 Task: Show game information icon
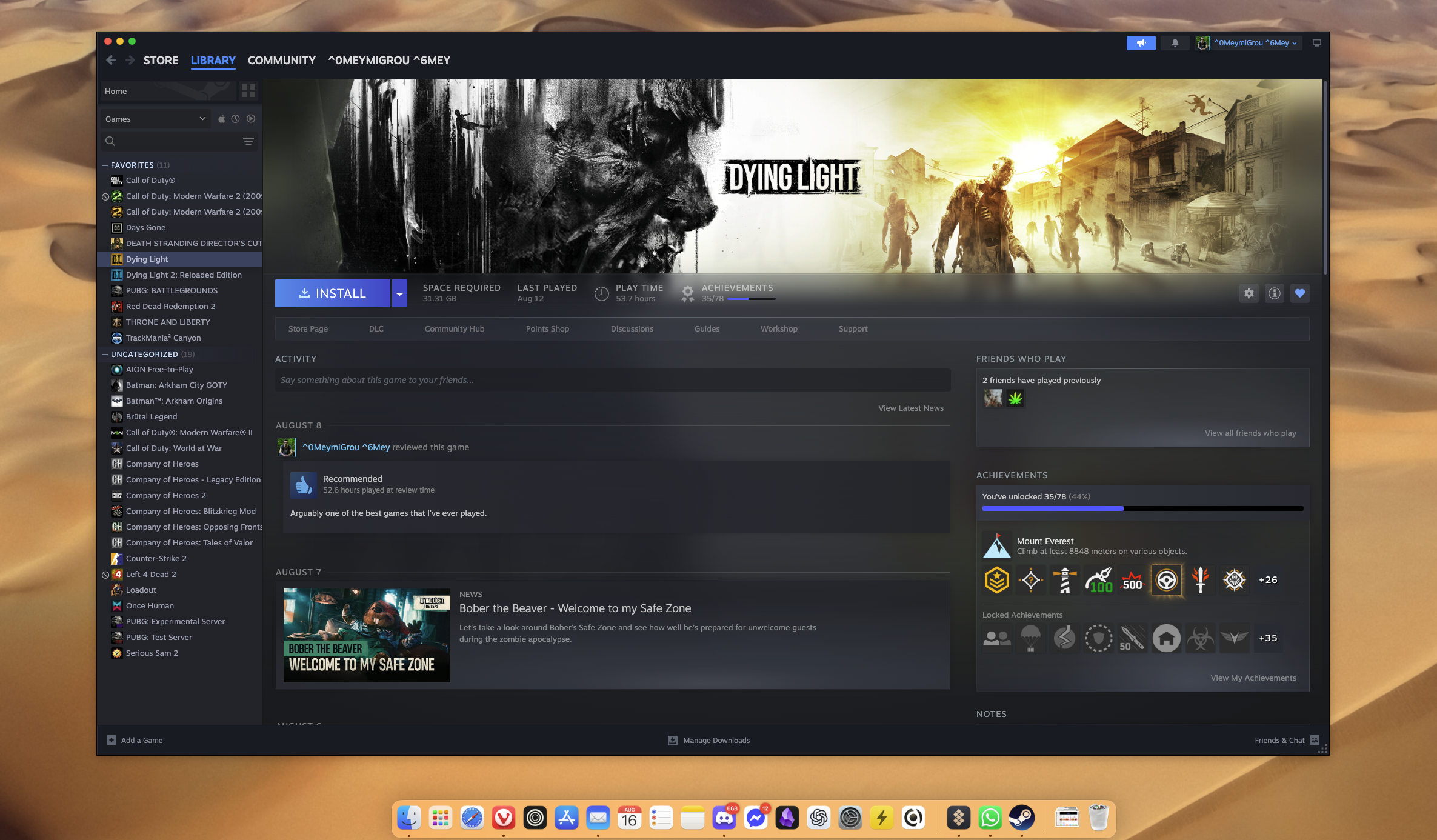tap(1275, 293)
